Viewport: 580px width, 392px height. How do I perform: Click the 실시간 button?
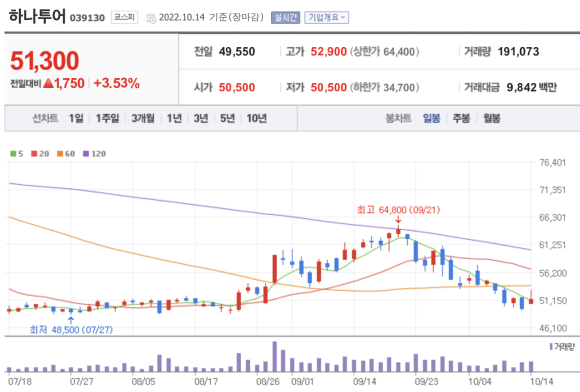pos(285,17)
